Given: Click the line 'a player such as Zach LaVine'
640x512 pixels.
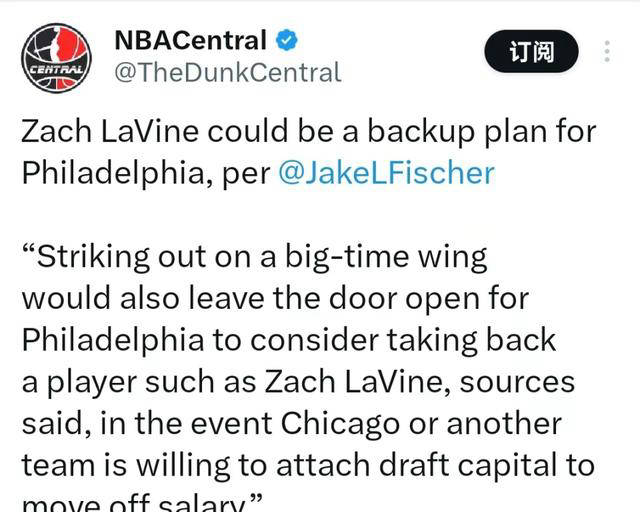Looking at the screenshot, I should pos(298,383).
